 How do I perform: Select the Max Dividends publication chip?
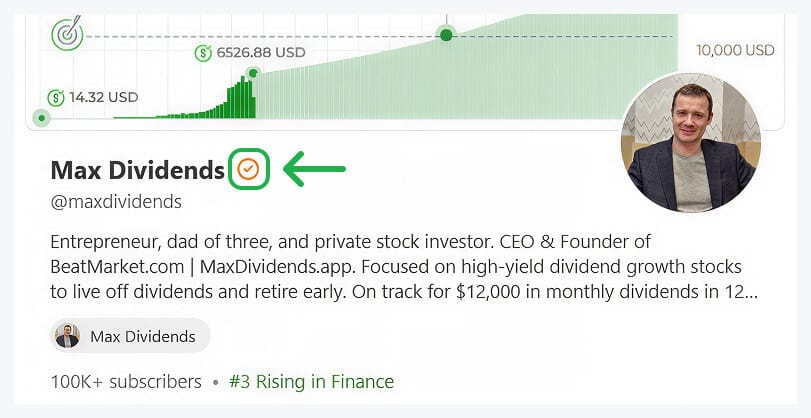point(130,336)
